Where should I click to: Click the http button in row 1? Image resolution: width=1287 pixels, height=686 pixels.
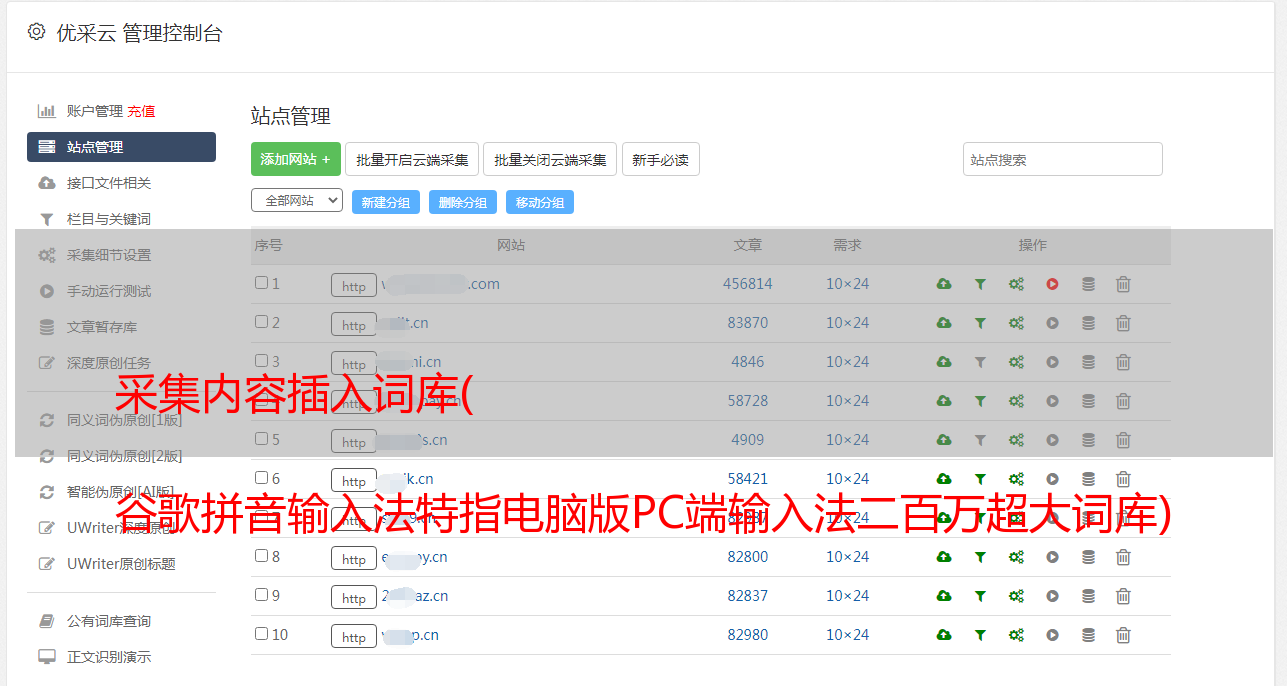(x=354, y=286)
